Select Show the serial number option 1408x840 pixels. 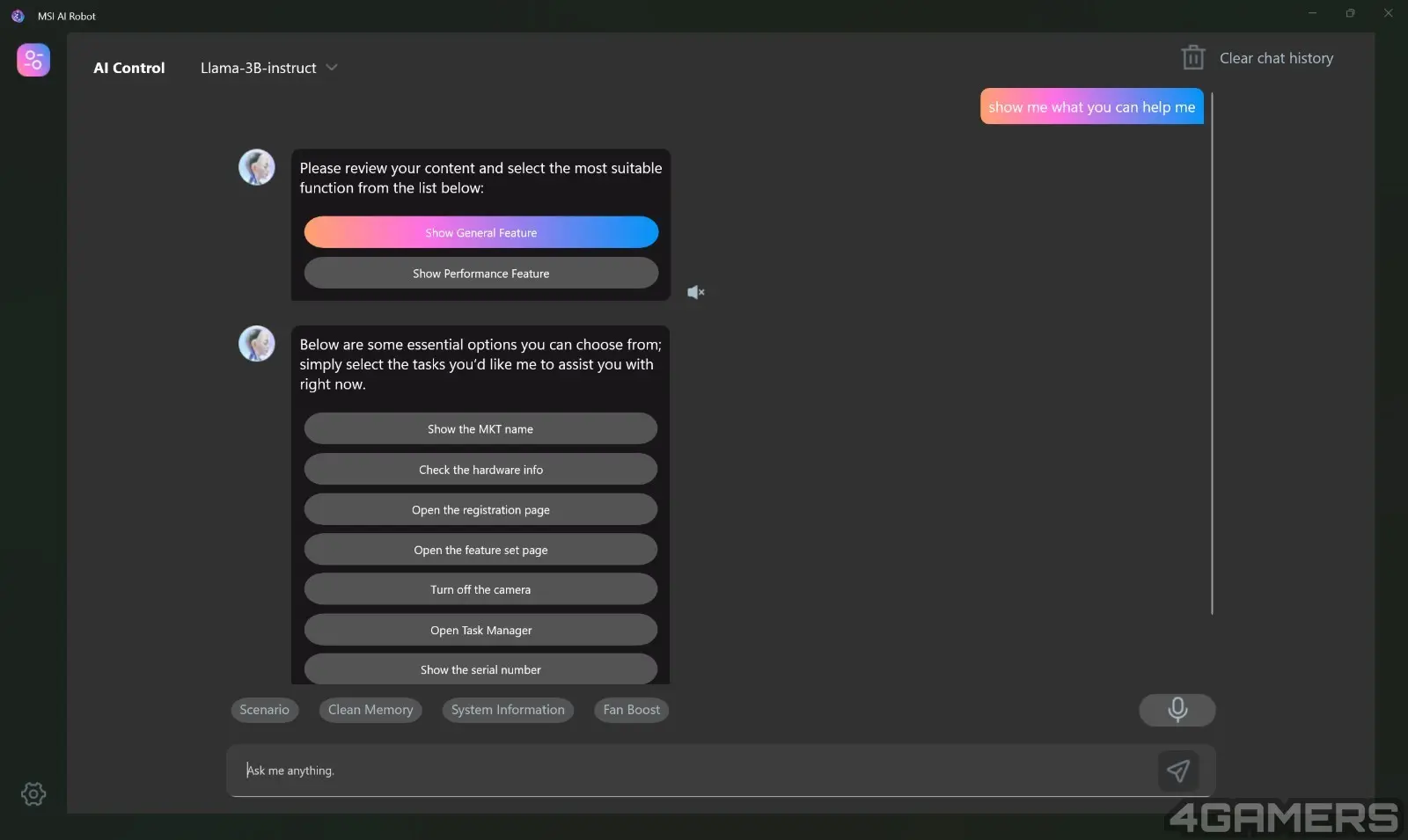(x=480, y=669)
